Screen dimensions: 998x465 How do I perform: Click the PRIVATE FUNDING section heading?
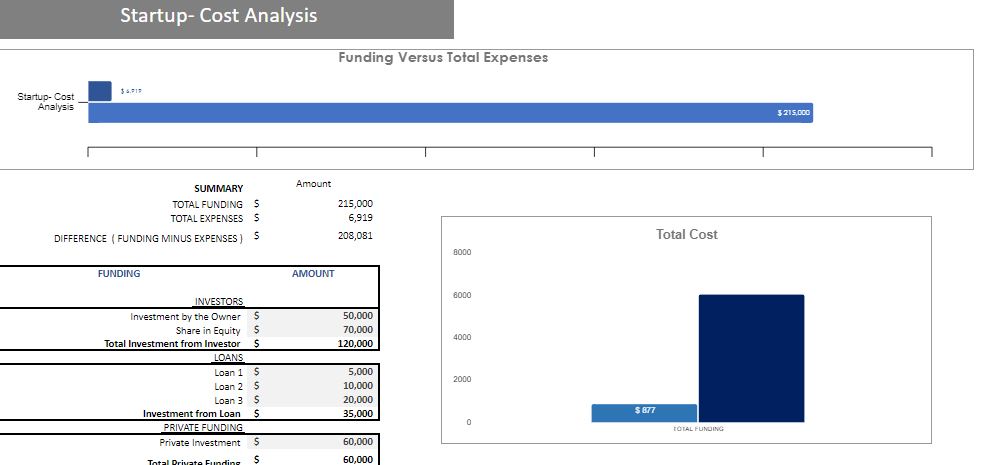[x=203, y=427]
